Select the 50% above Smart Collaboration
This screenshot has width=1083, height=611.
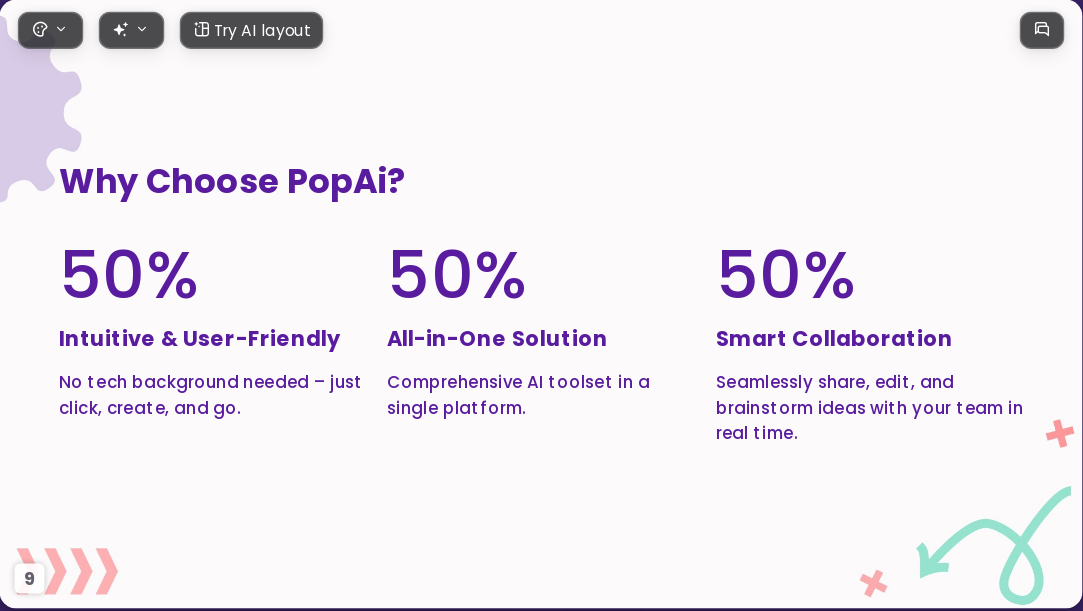coord(786,275)
